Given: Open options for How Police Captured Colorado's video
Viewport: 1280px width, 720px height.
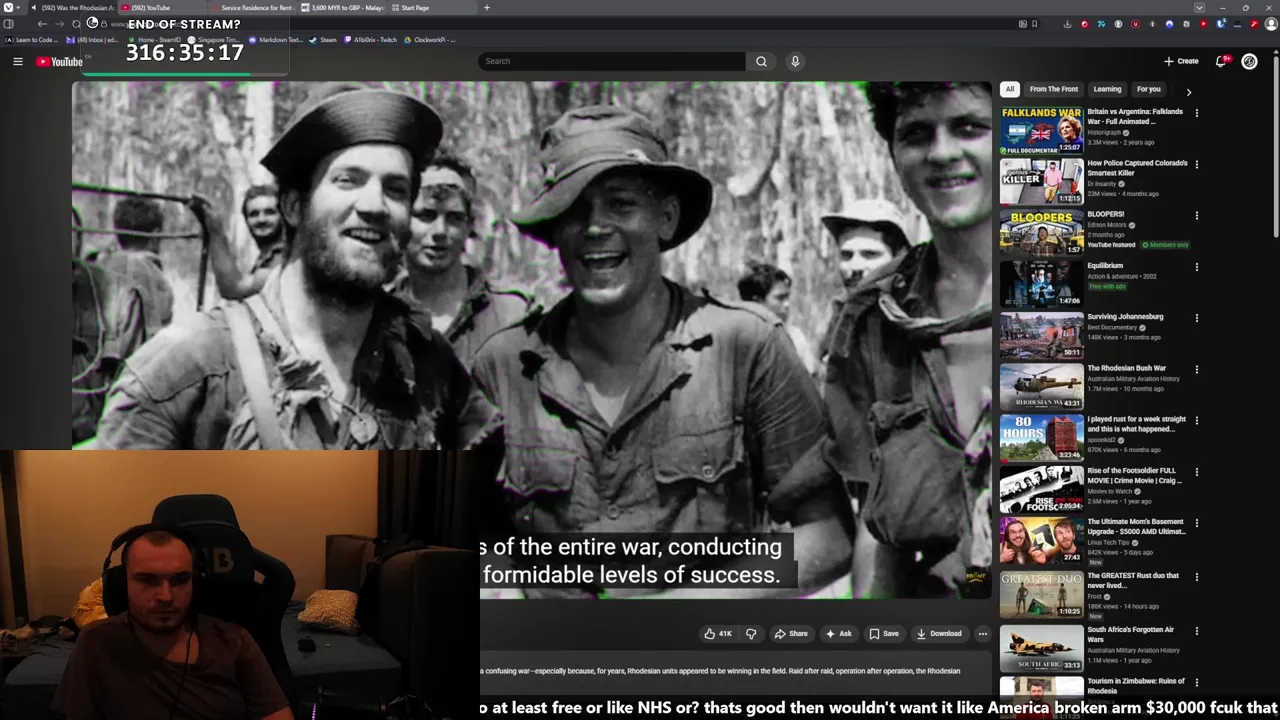Looking at the screenshot, I should coord(1196,164).
